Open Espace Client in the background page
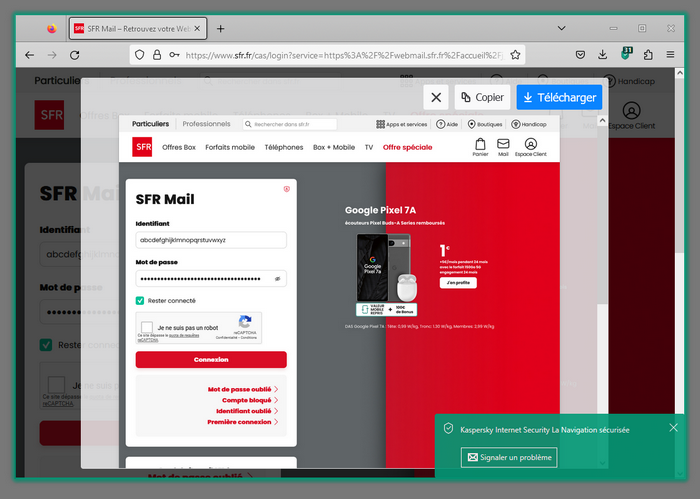Image resolution: width=700 pixels, height=499 pixels. 631,116
